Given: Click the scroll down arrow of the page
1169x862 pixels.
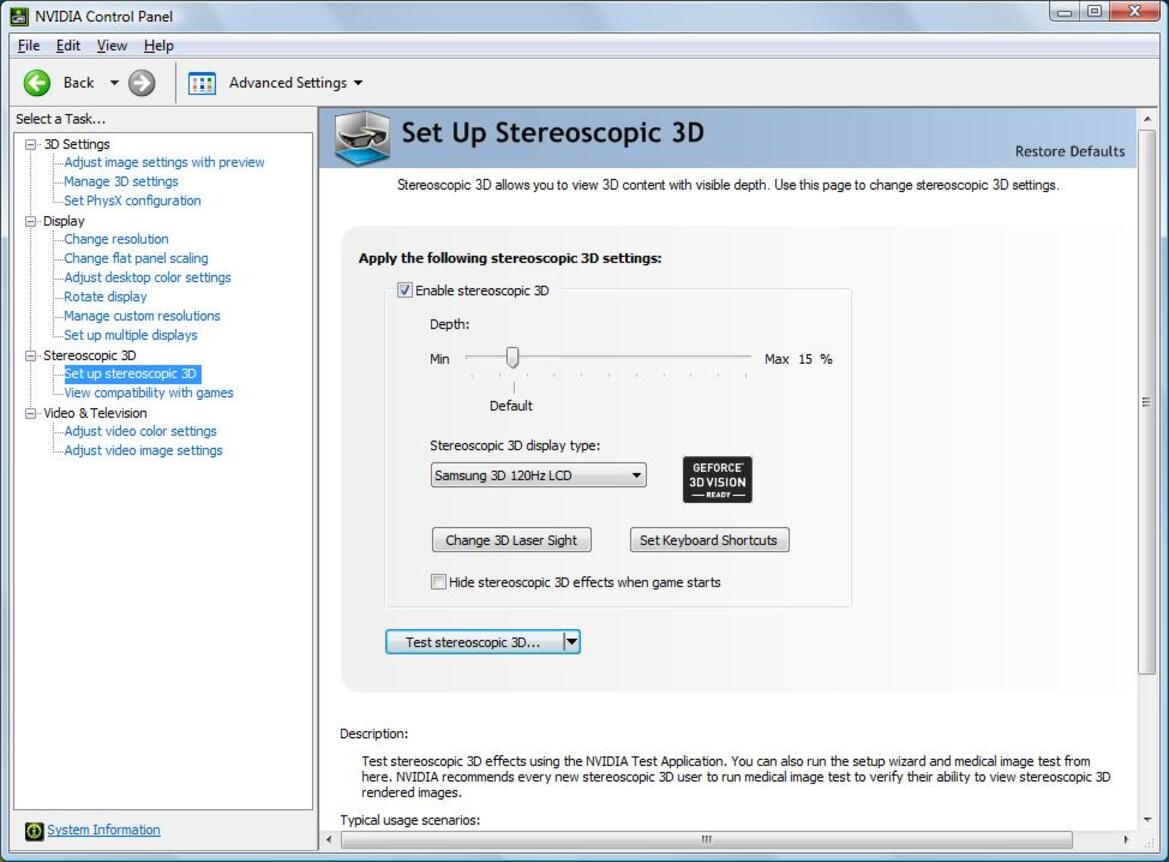Looking at the screenshot, I should coord(1147,820).
